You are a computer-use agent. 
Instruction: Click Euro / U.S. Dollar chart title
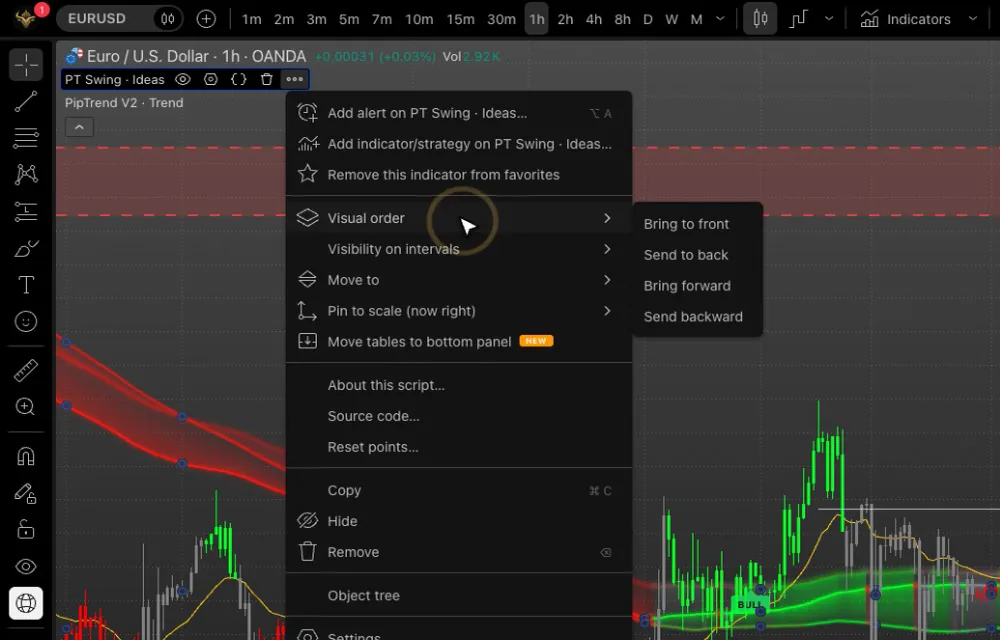point(196,56)
